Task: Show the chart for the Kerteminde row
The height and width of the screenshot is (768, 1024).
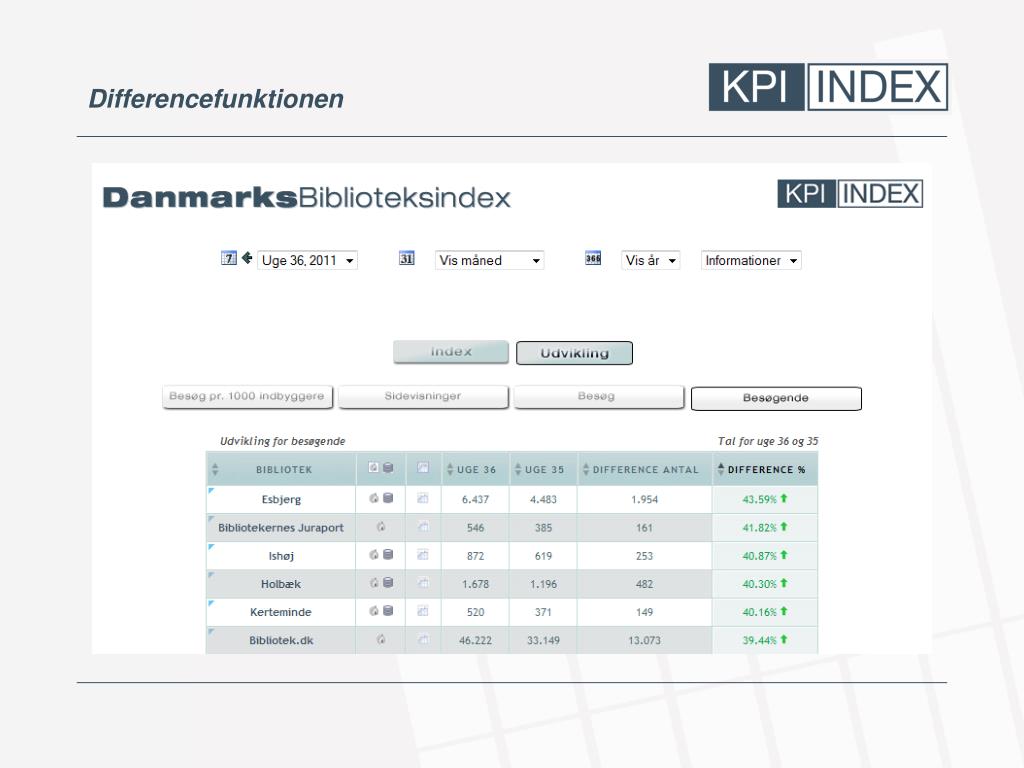Action: point(423,611)
